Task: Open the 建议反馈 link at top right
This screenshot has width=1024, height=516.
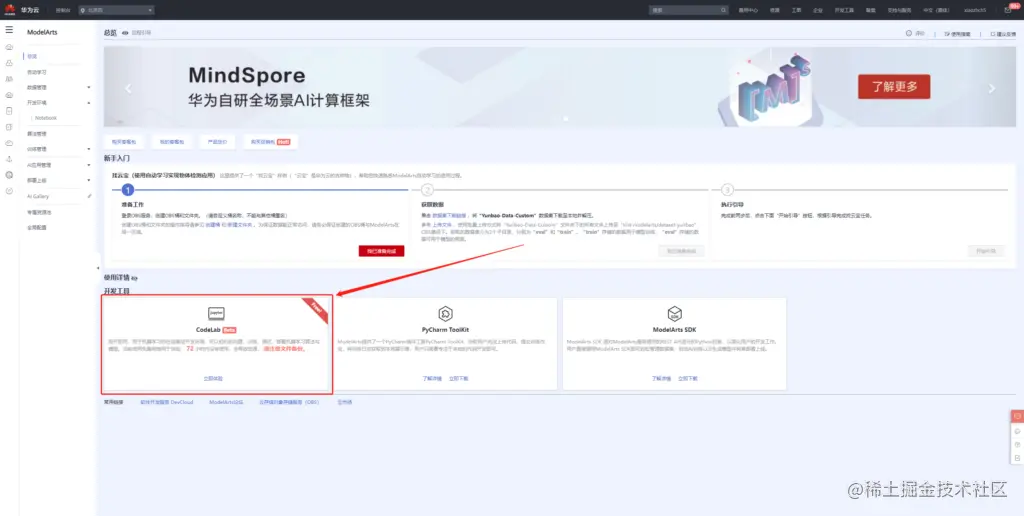Action: coord(1003,33)
